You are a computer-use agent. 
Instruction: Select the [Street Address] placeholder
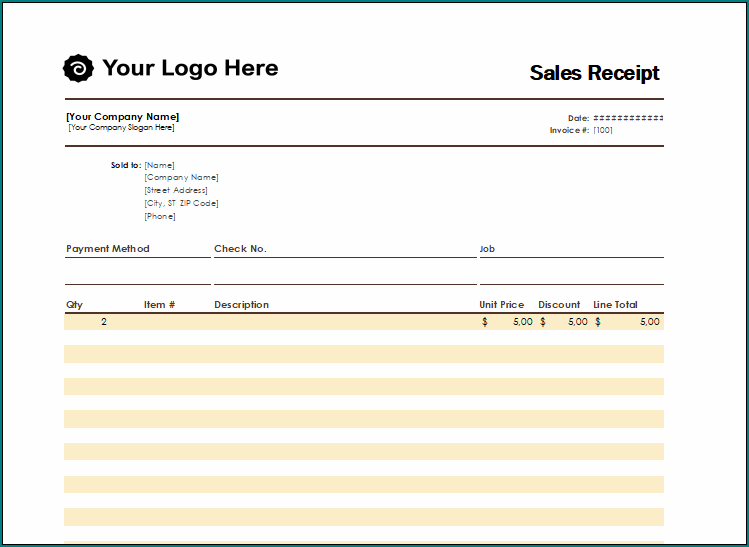point(176,190)
